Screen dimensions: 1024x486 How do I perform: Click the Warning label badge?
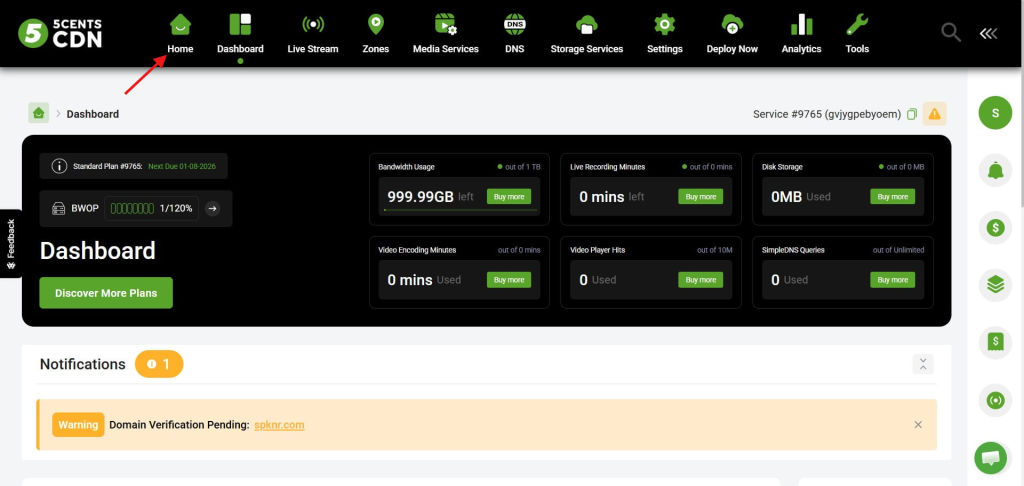pos(78,425)
